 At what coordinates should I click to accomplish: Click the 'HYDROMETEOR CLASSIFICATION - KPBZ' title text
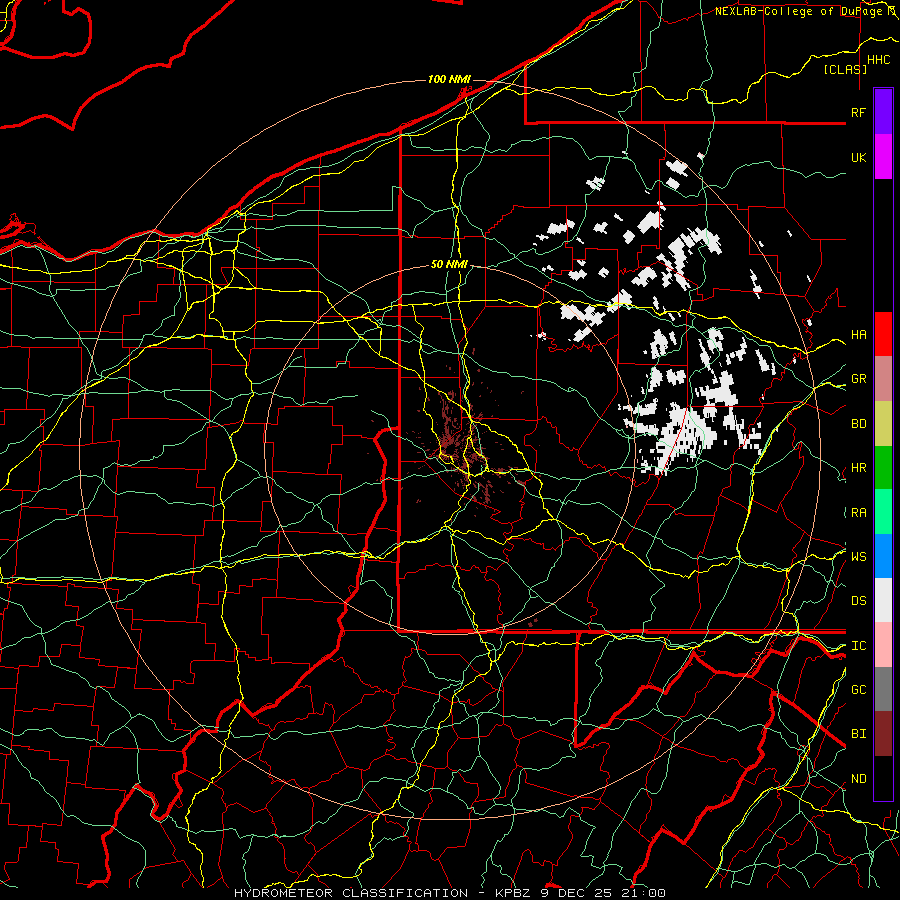point(385,893)
